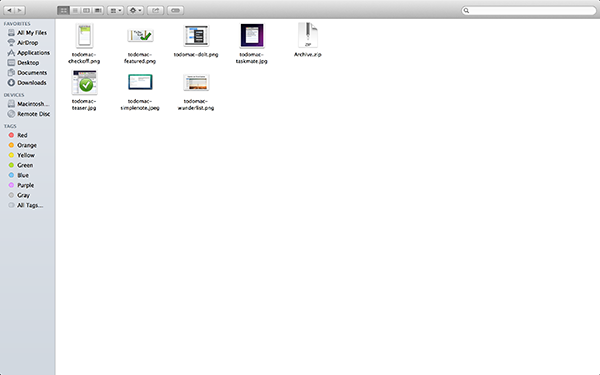
Task: Switch to Cover Flow view
Action: pyautogui.click(x=98, y=10)
